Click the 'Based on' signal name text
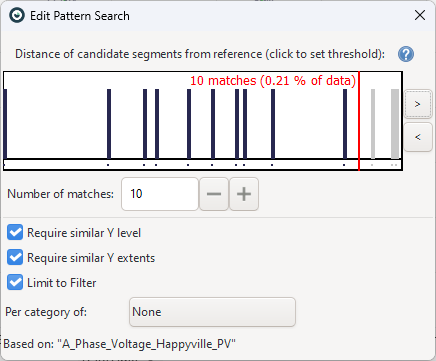Screen dimensions: 436x361 (146, 344)
